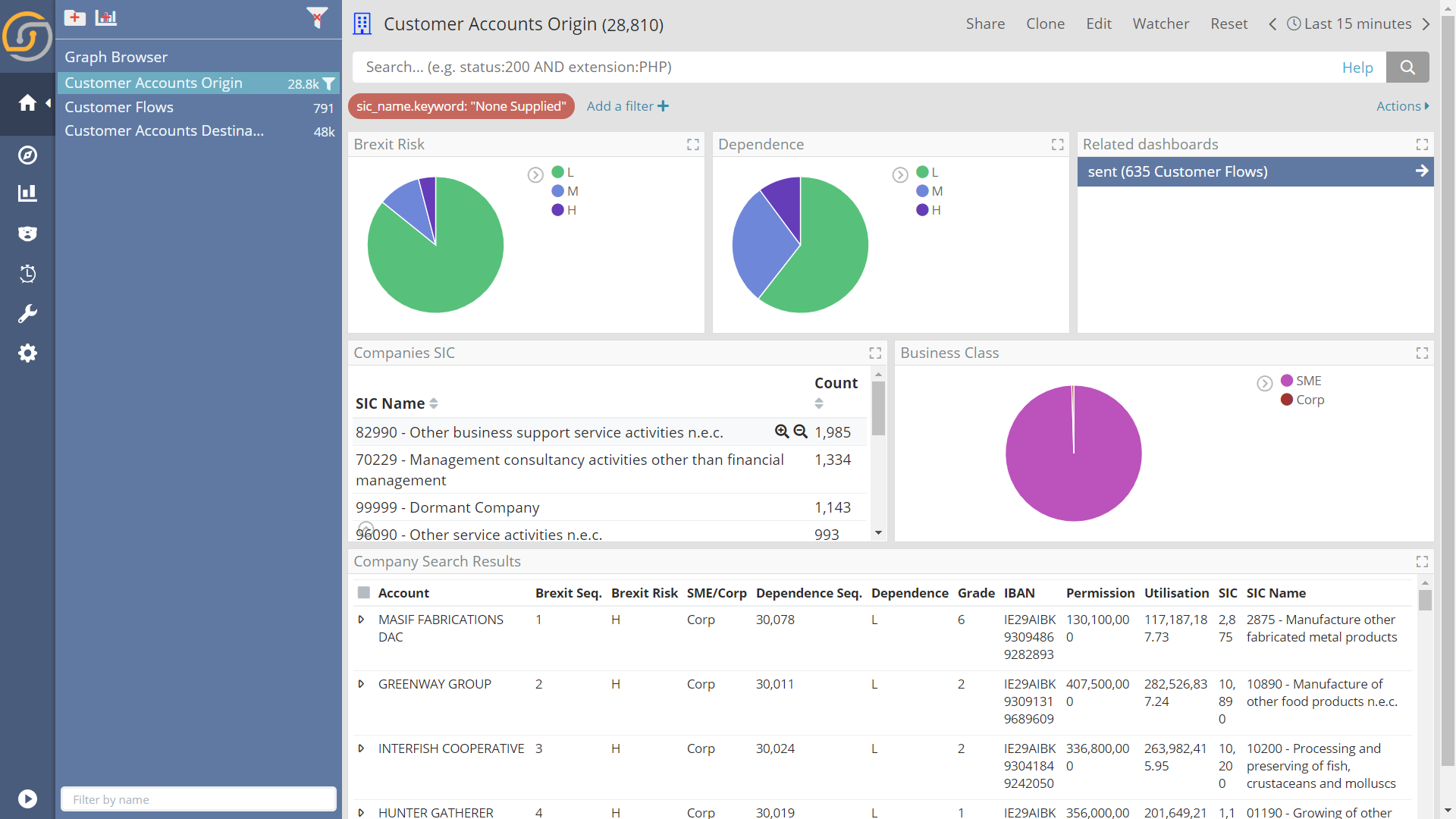Click the dashboard/analytics icon in sidebar
Viewport: 1456px width, 819px height.
click(x=27, y=194)
